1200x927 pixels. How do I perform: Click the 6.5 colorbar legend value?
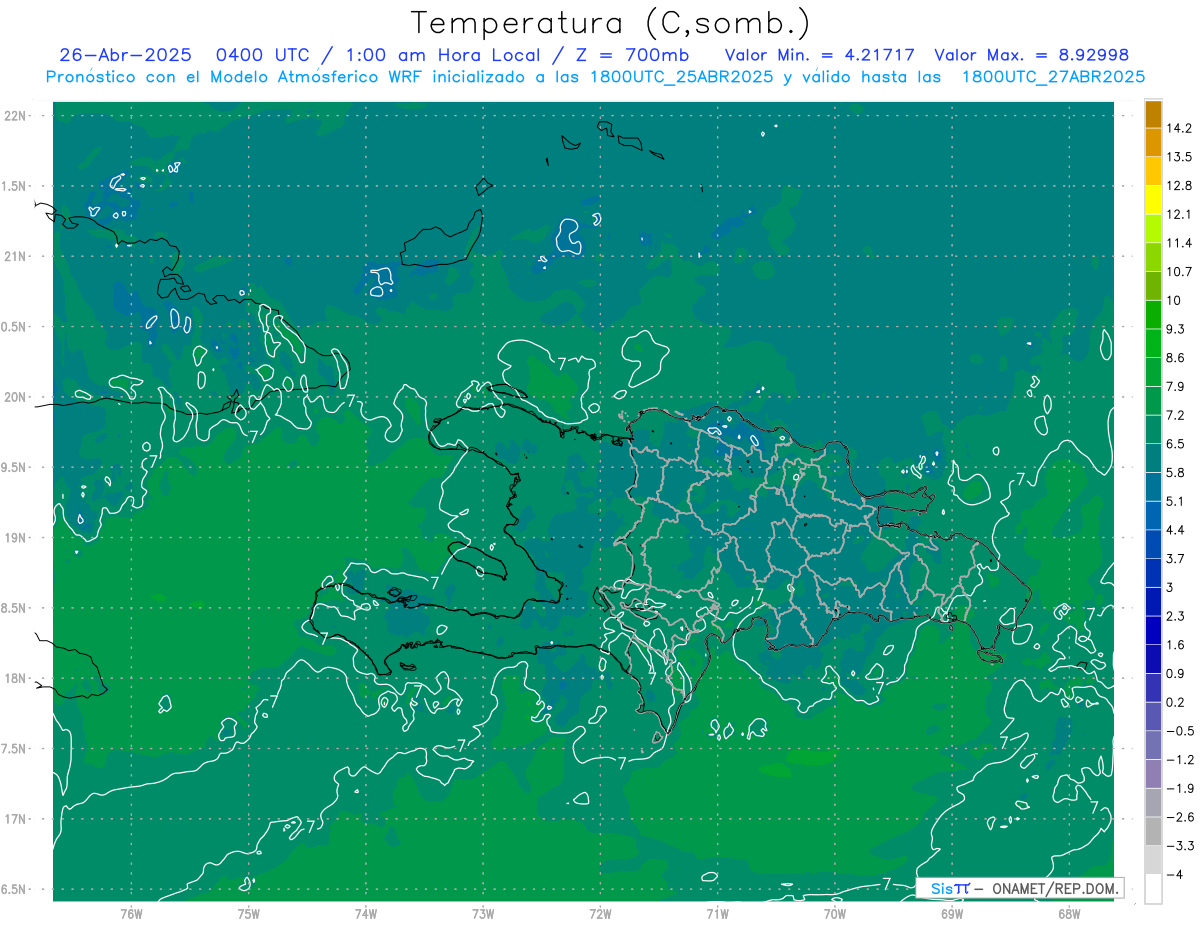(1176, 444)
